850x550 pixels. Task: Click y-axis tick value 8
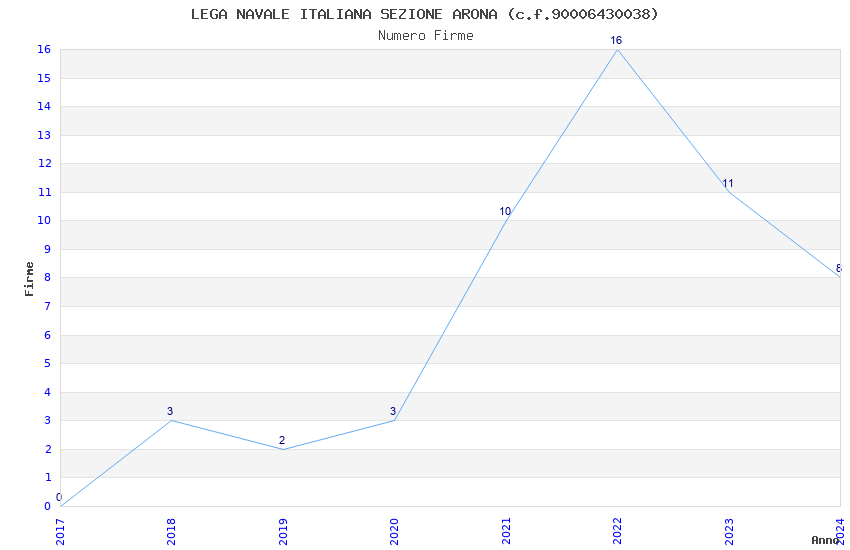(48, 278)
